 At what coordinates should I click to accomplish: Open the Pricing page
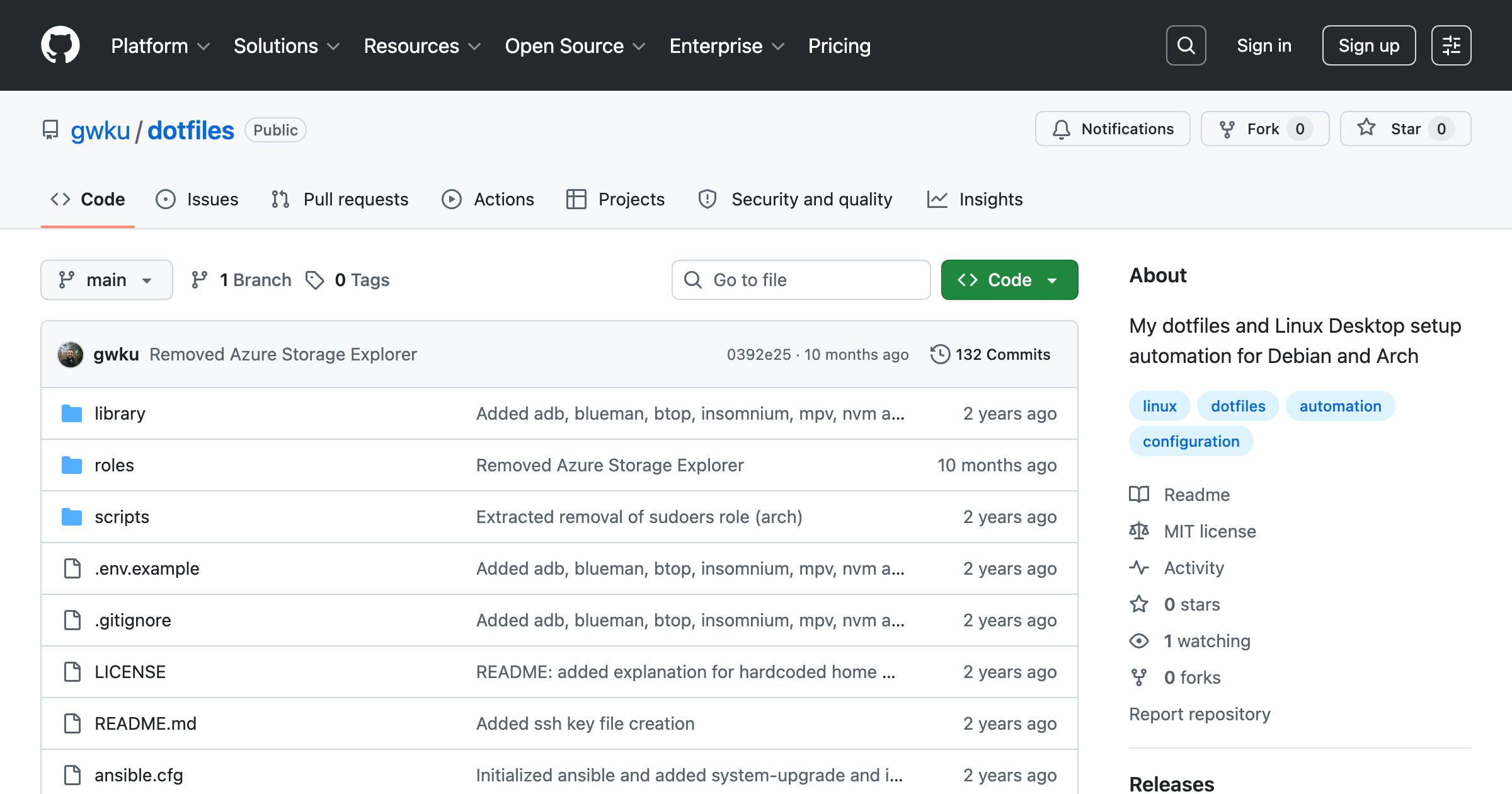[839, 46]
